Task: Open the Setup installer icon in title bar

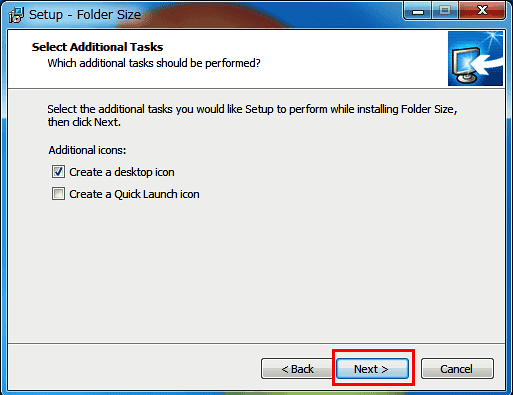Action: 16,15
